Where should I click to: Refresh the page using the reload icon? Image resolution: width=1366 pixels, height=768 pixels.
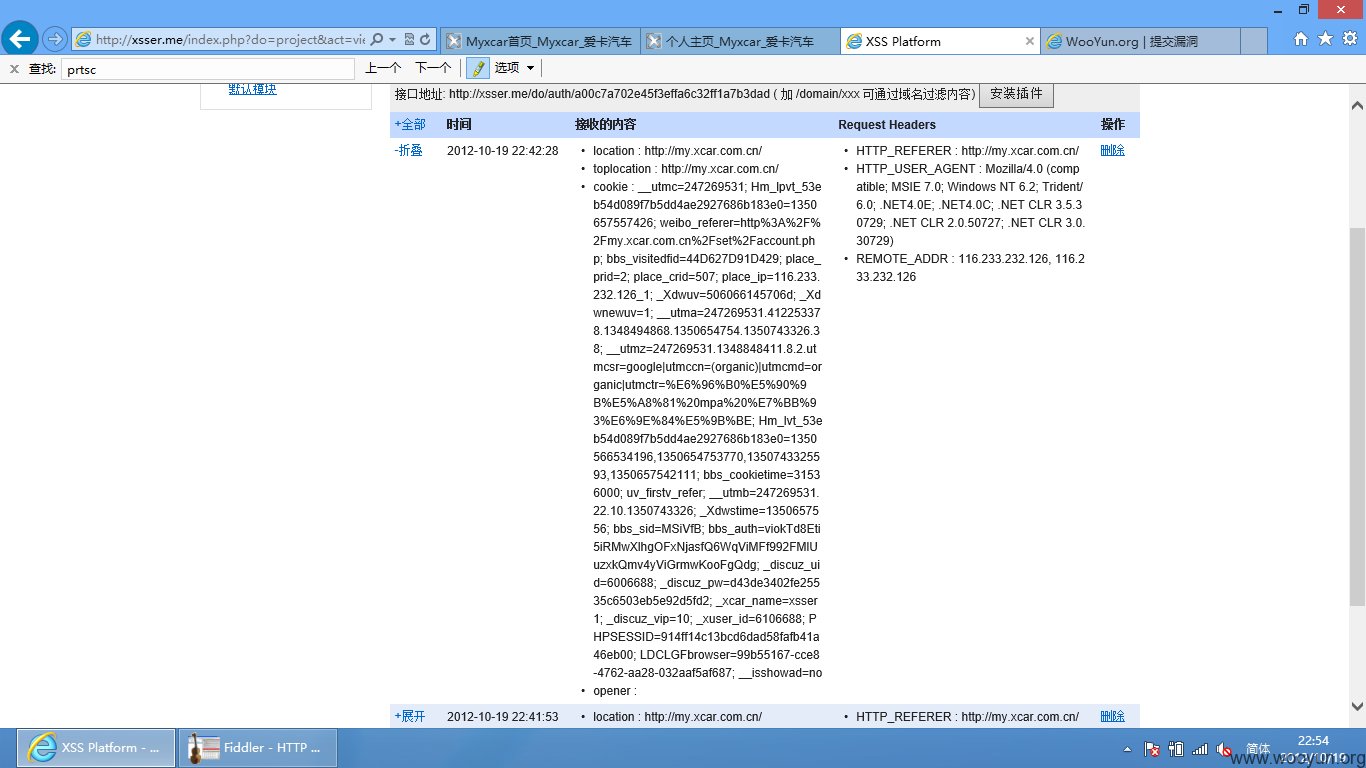[x=425, y=40]
